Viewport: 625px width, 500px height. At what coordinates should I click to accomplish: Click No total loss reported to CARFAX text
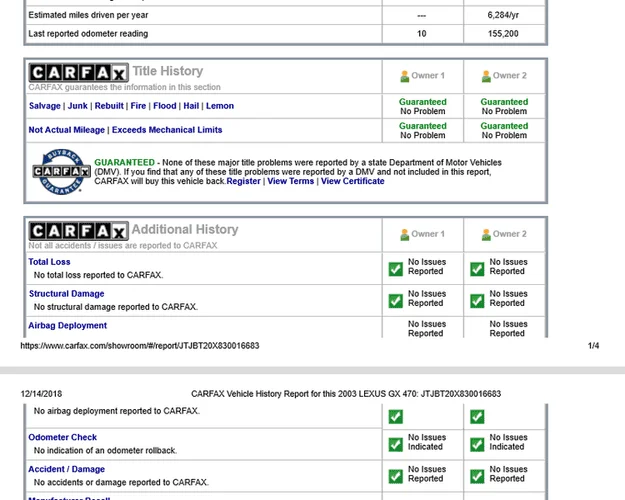pyautogui.click(x=98, y=275)
